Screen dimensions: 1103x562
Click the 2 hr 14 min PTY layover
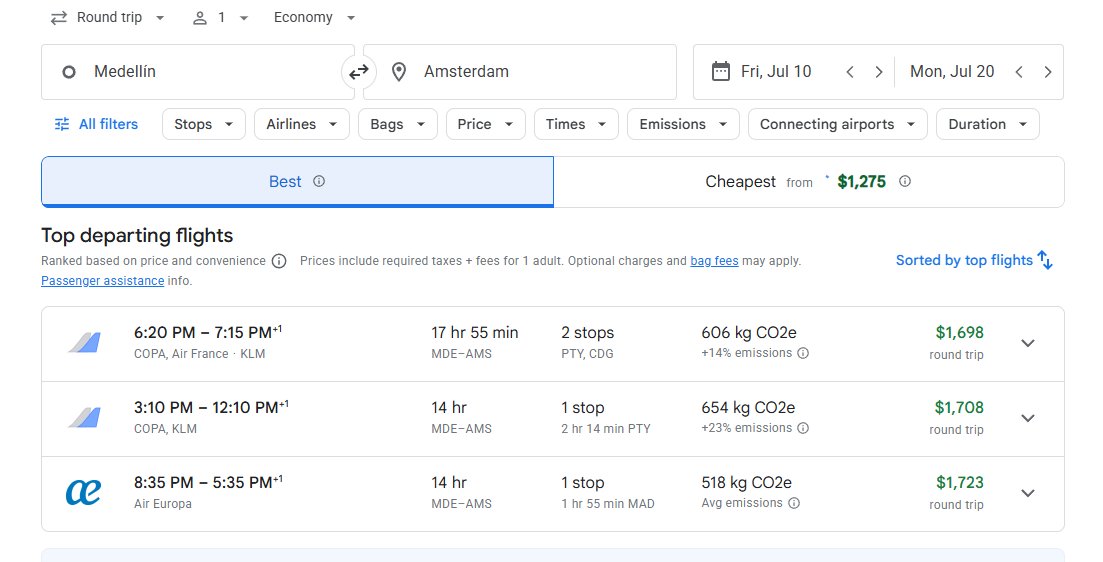(x=606, y=428)
